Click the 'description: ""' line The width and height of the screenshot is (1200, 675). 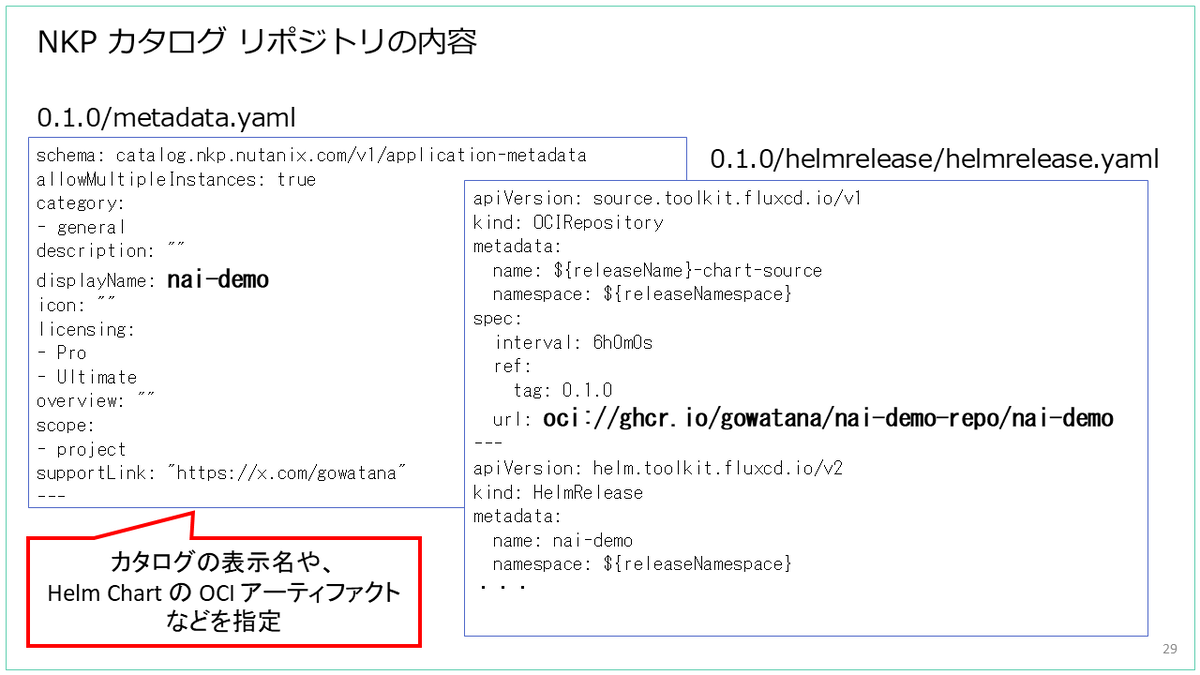click(111, 251)
